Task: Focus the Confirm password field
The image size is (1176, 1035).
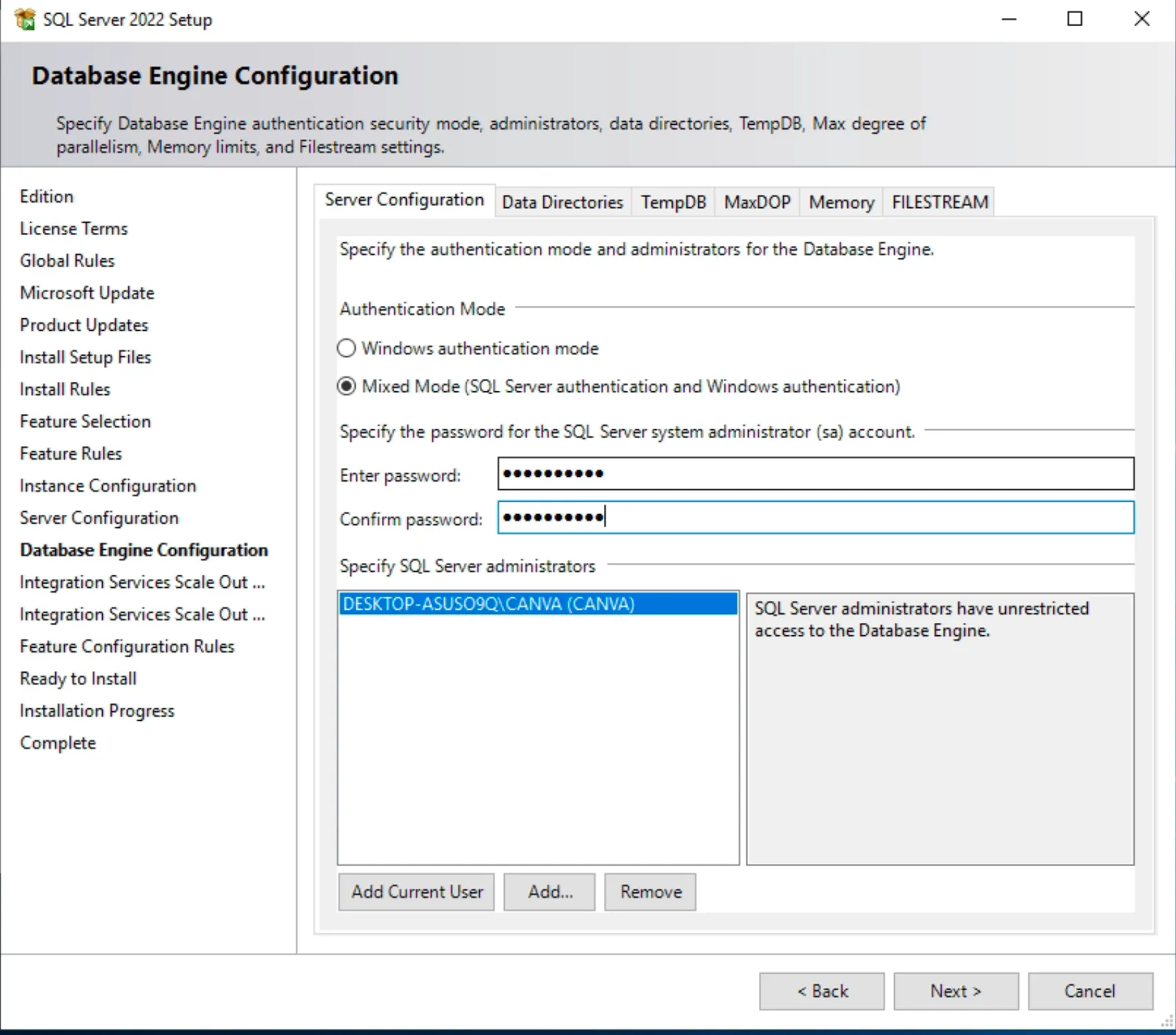Action: (x=815, y=517)
